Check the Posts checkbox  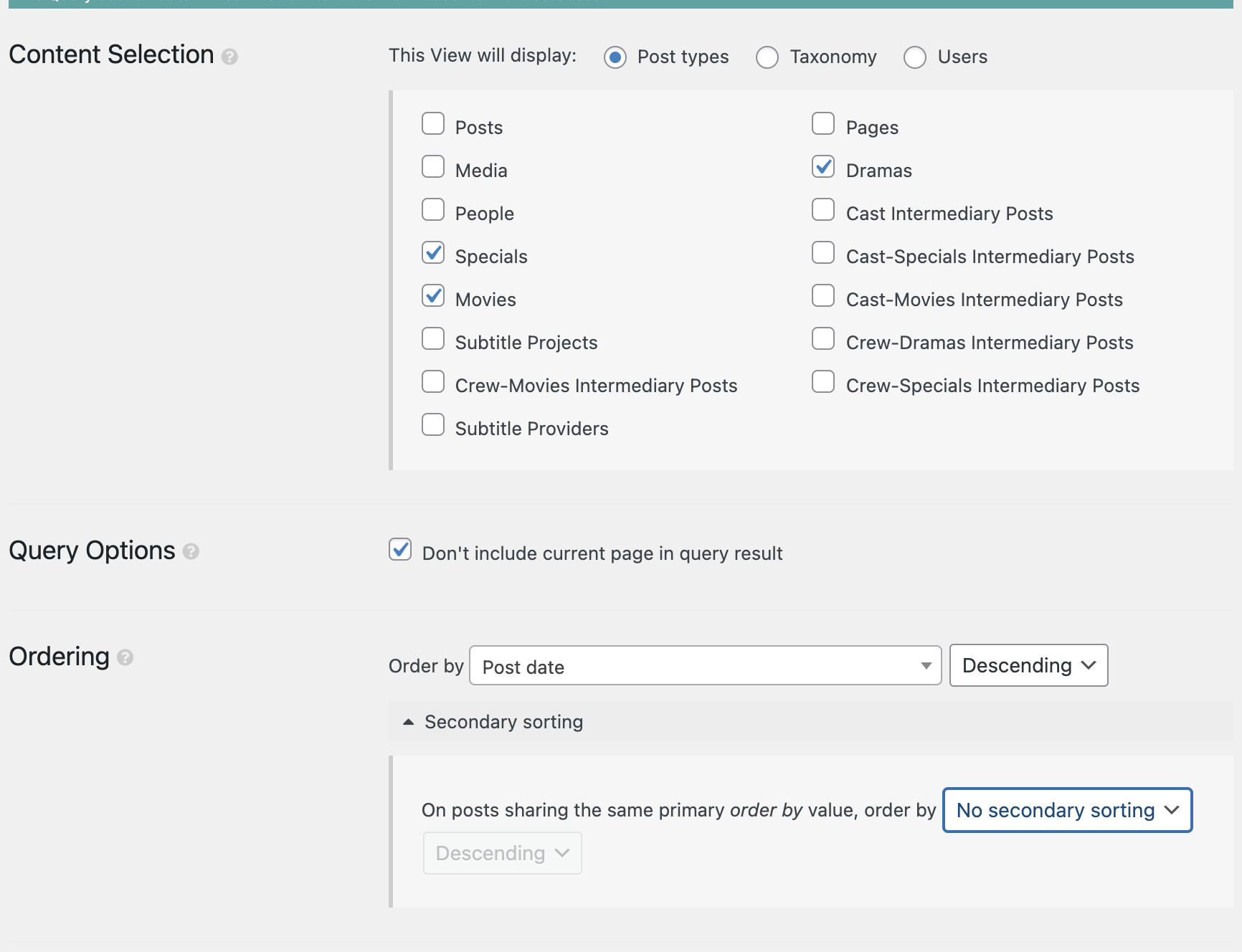433,123
